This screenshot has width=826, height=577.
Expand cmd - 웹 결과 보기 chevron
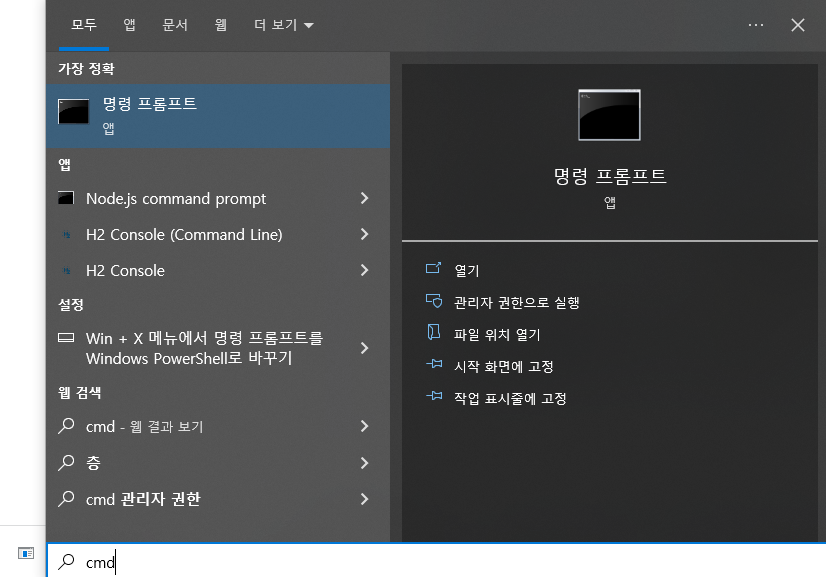click(364, 426)
